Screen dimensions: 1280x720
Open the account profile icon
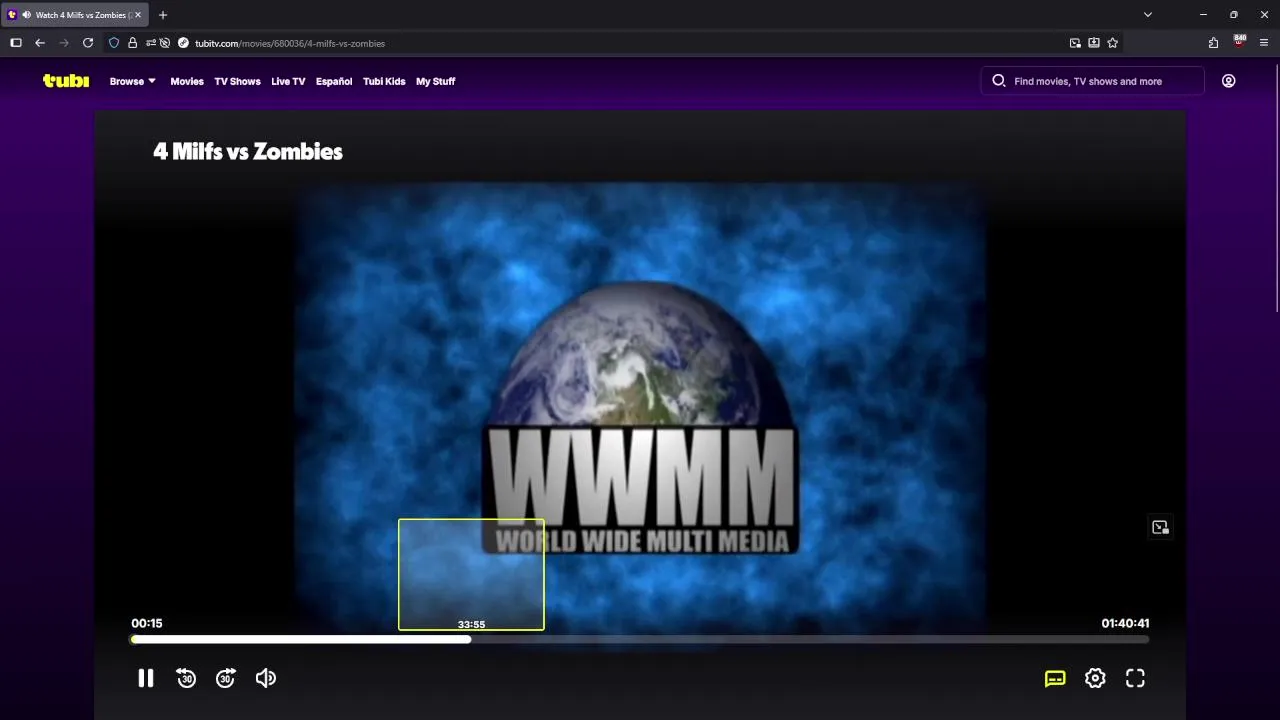click(1228, 81)
